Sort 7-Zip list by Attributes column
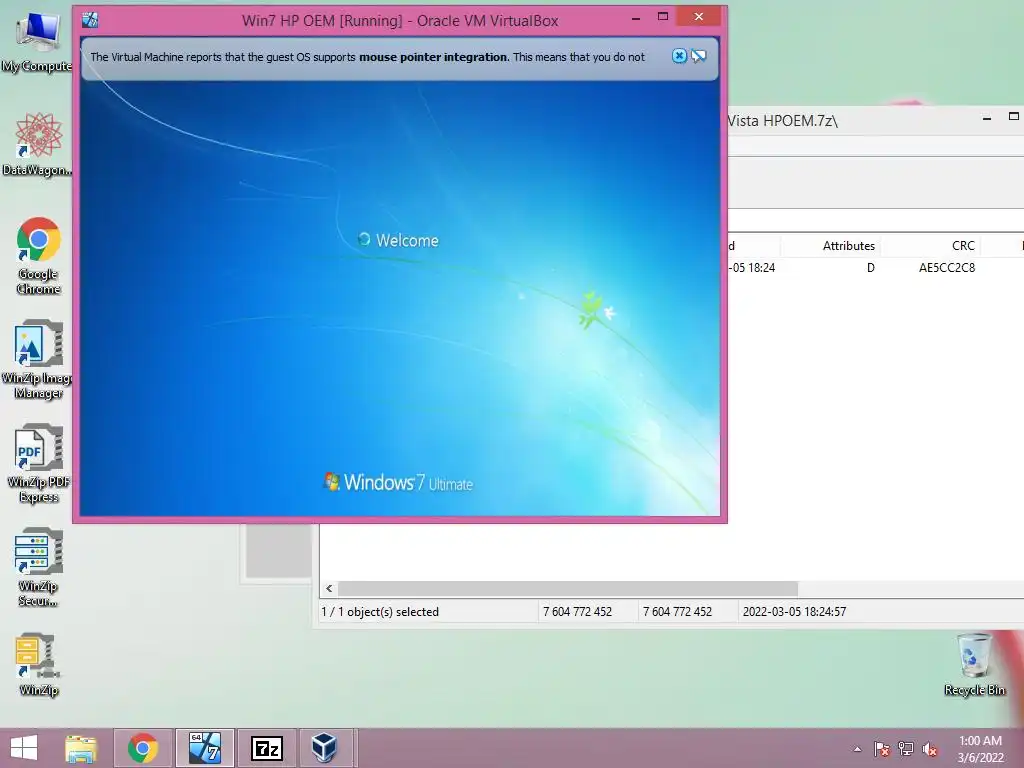Screen dimensions: 1024x768 click(x=848, y=246)
